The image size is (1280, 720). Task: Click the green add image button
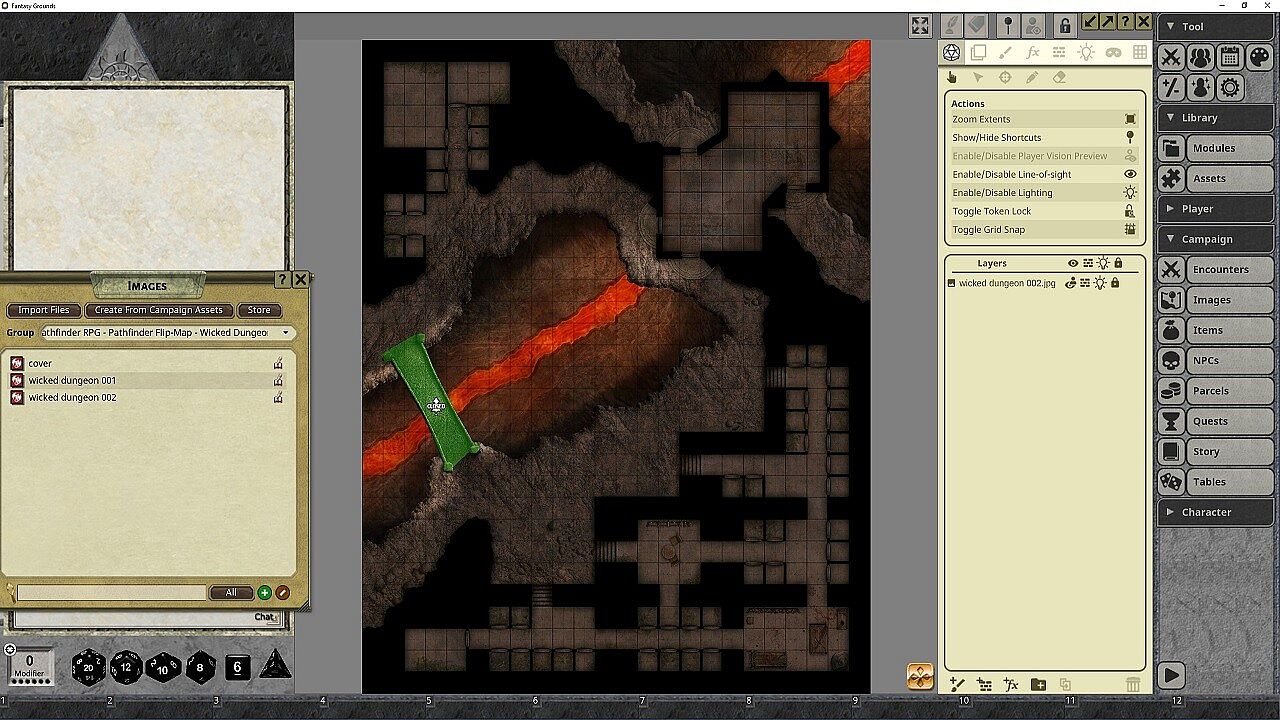click(x=265, y=593)
